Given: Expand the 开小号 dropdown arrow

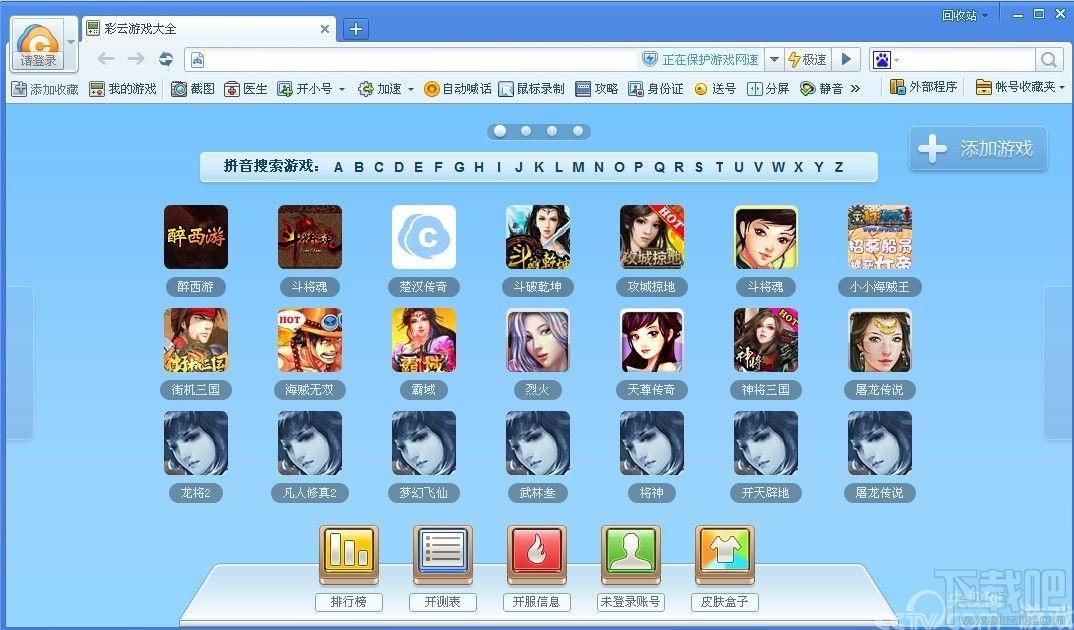Looking at the screenshot, I should pyautogui.click(x=342, y=89).
